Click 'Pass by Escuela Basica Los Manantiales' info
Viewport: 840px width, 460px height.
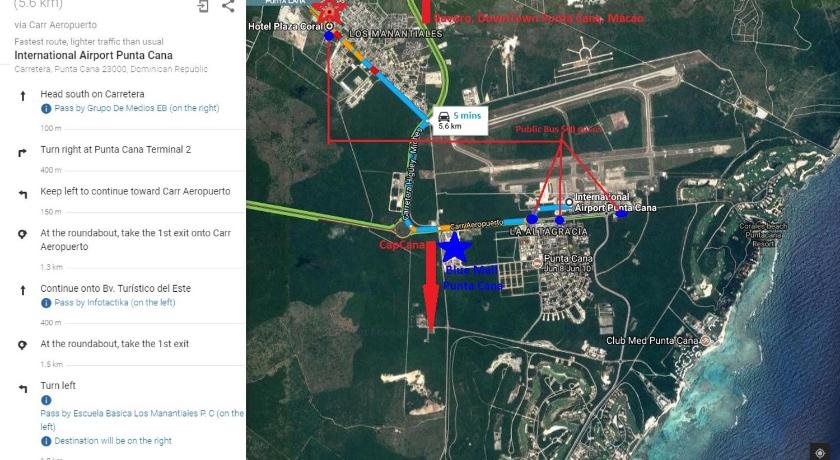click(x=142, y=420)
